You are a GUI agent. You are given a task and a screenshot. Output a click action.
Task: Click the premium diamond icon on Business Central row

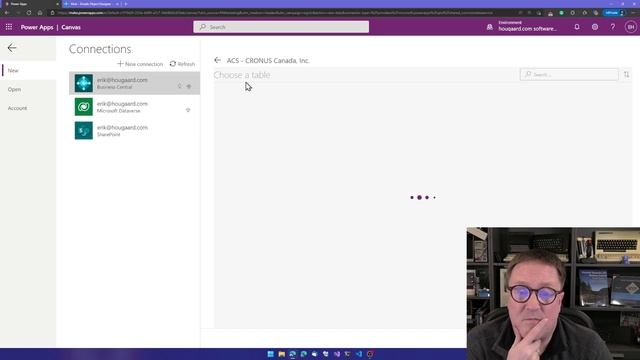click(x=189, y=87)
